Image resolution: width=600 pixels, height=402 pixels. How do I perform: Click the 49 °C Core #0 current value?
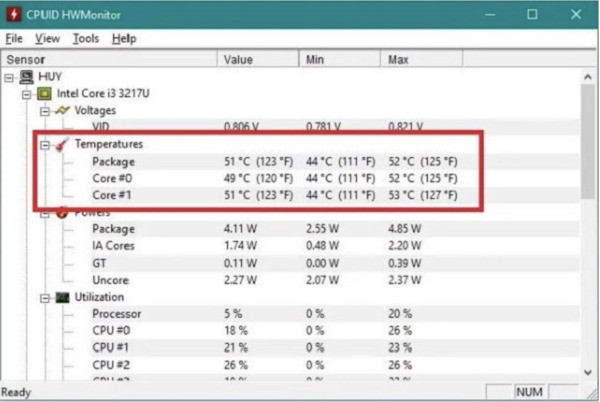click(x=258, y=179)
